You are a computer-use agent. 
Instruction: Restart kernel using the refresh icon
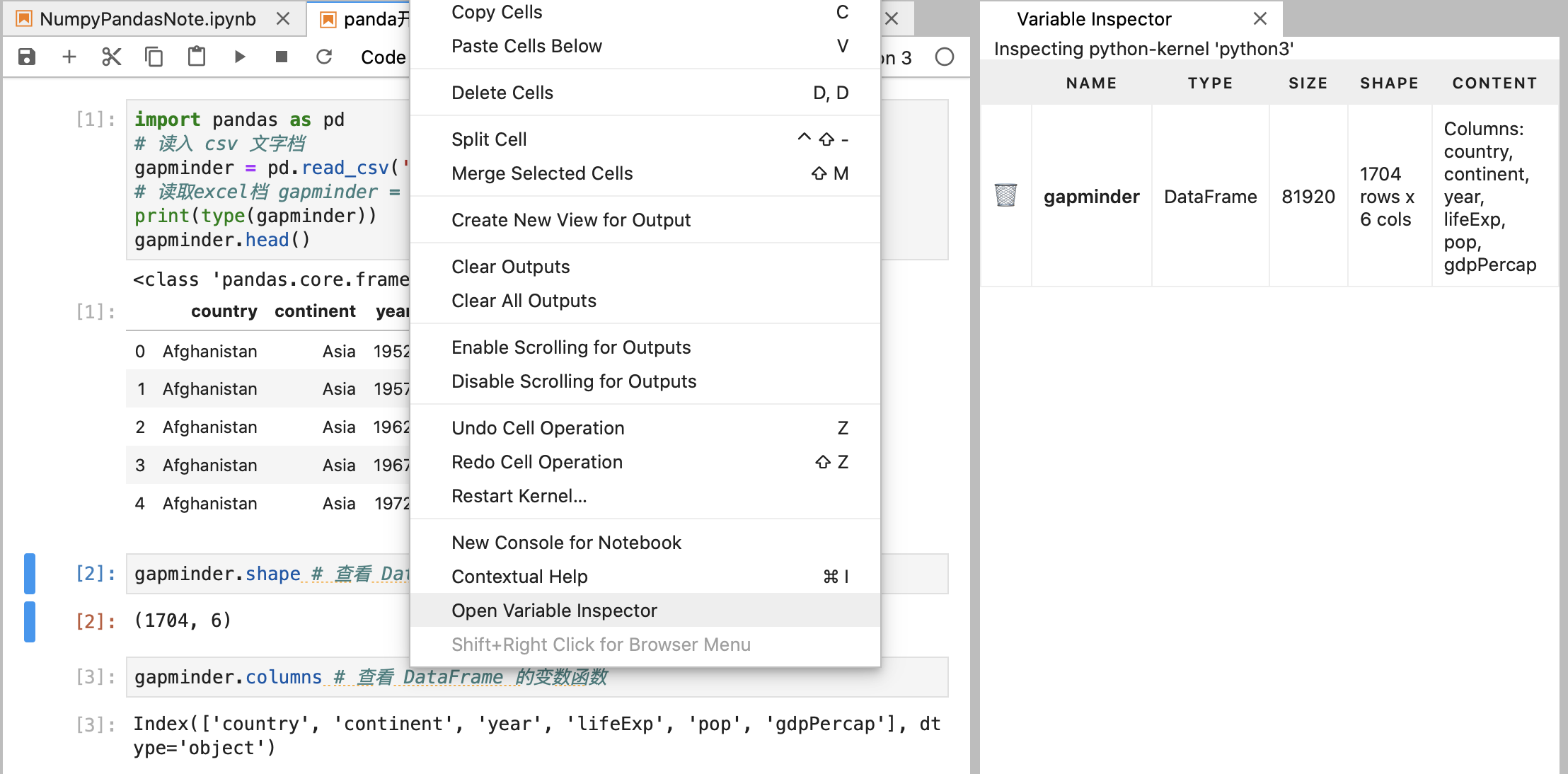pyautogui.click(x=324, y=57)
